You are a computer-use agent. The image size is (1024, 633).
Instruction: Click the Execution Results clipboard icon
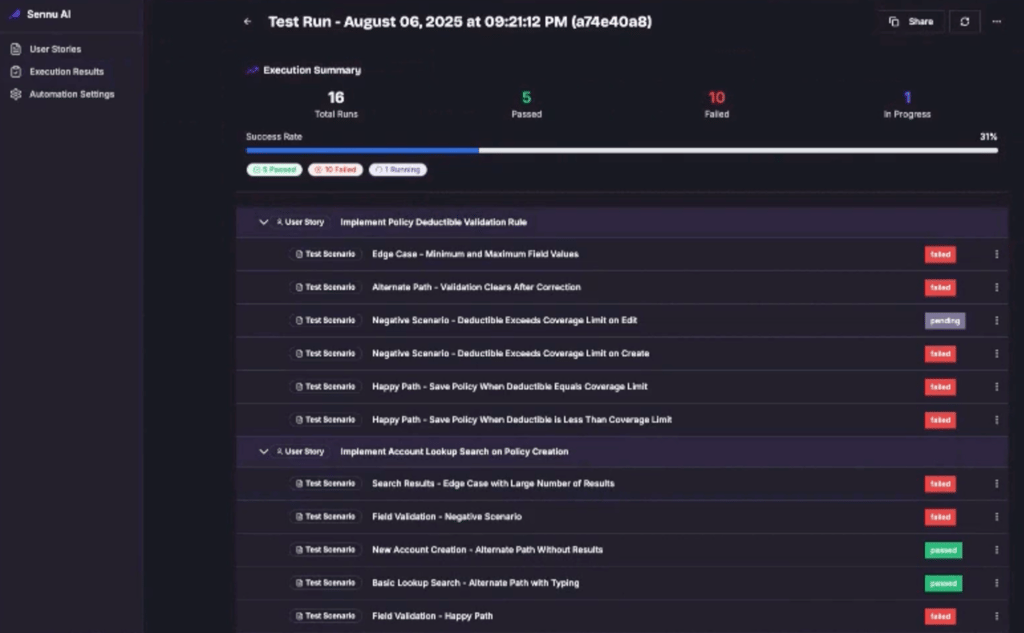(x=16, y=72)
